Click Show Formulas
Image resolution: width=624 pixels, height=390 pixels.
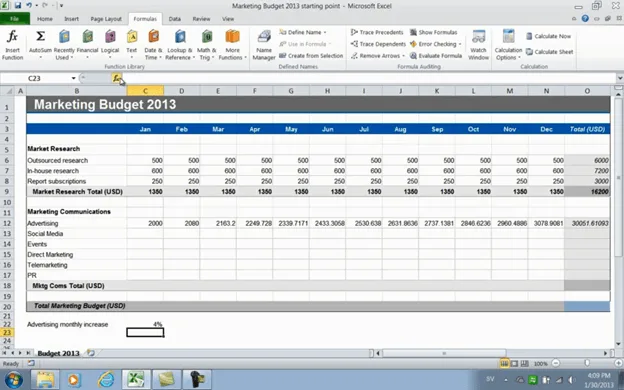tap(433, 32)
